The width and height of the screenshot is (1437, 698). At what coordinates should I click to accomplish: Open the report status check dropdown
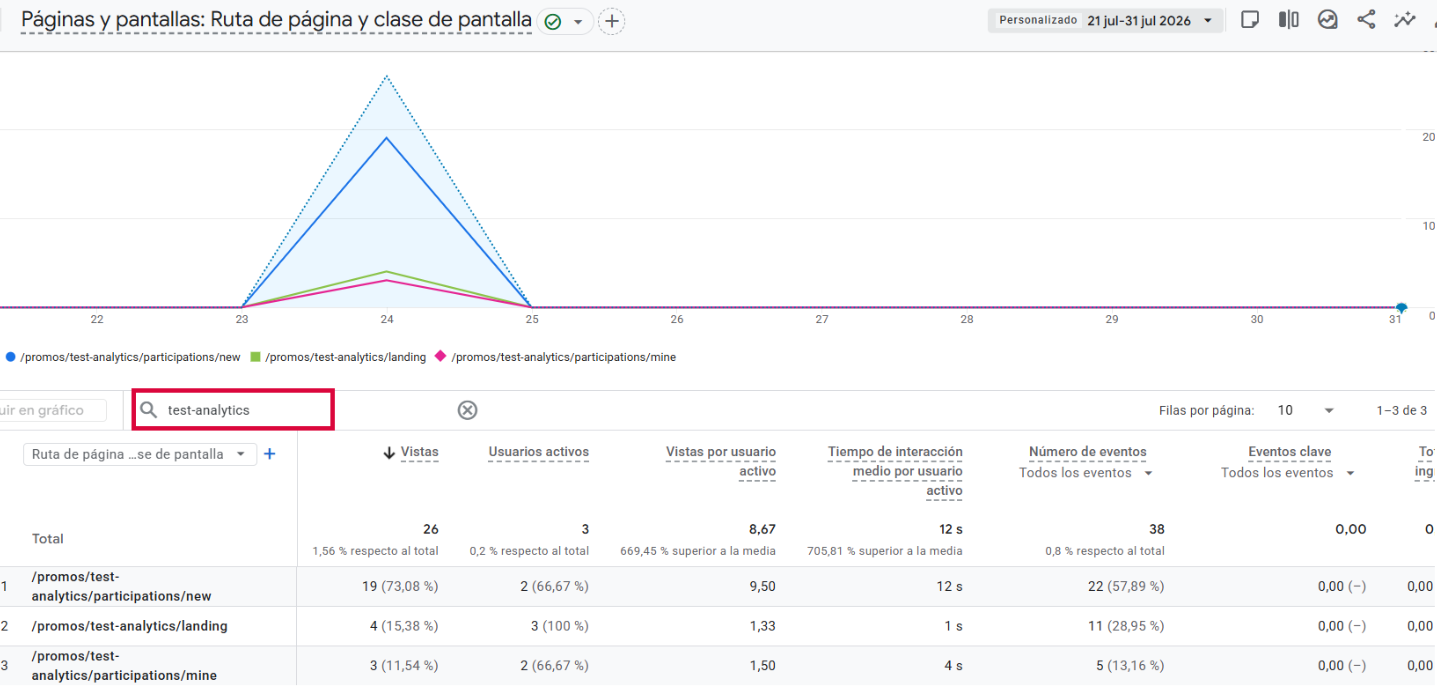[565, 21]
